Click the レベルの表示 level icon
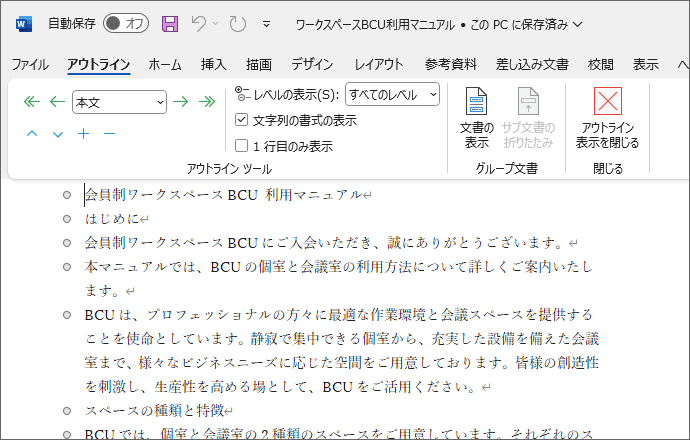The image size is (690, 440). 242,94
